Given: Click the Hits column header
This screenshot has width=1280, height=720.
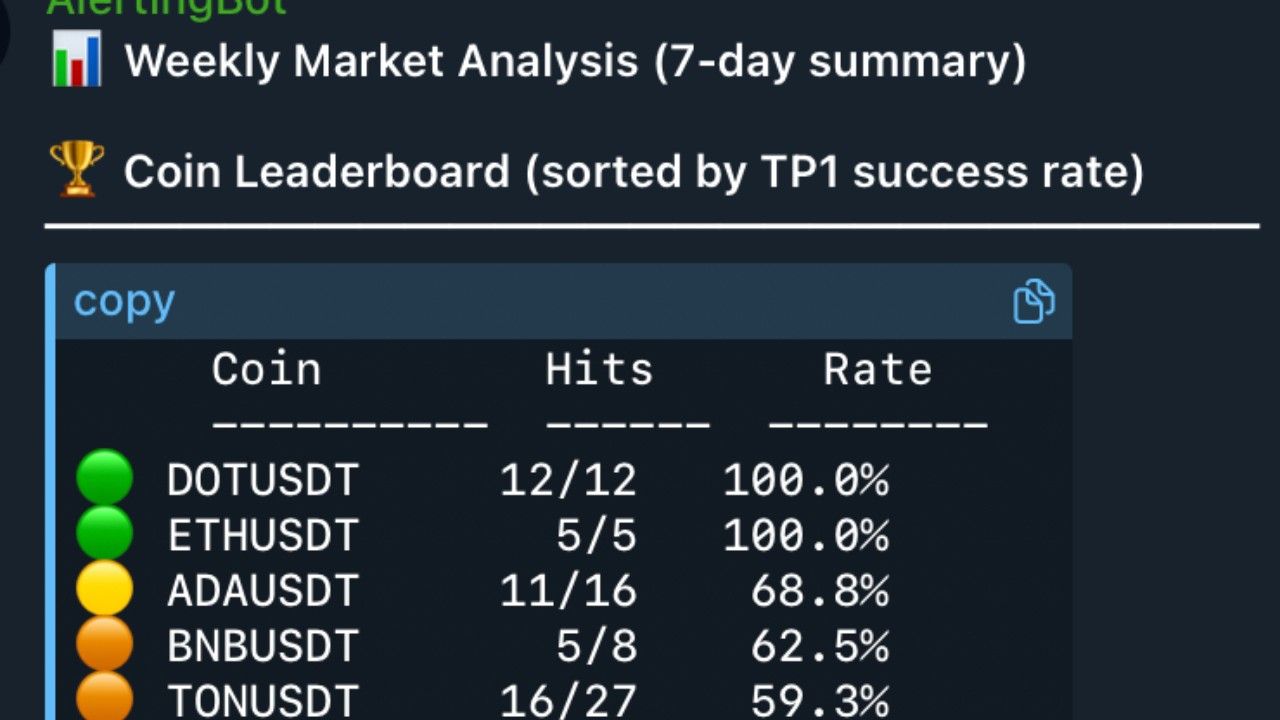Looking at the screenshot, I should click(600, 370).
